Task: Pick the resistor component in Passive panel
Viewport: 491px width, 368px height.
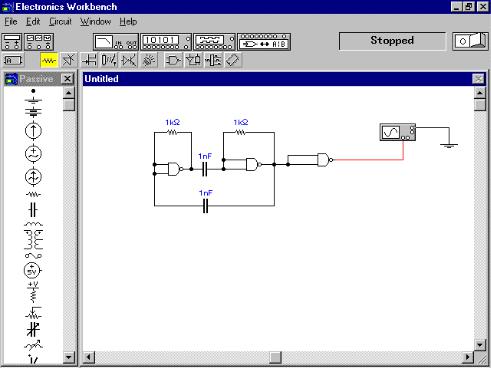Action: [33, 194]
